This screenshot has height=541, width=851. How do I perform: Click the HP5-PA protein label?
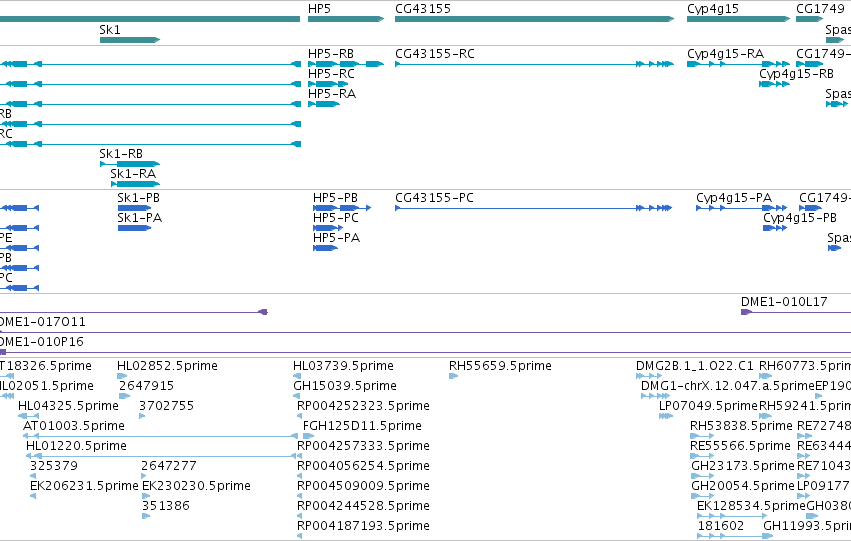(x=336, y=238)
